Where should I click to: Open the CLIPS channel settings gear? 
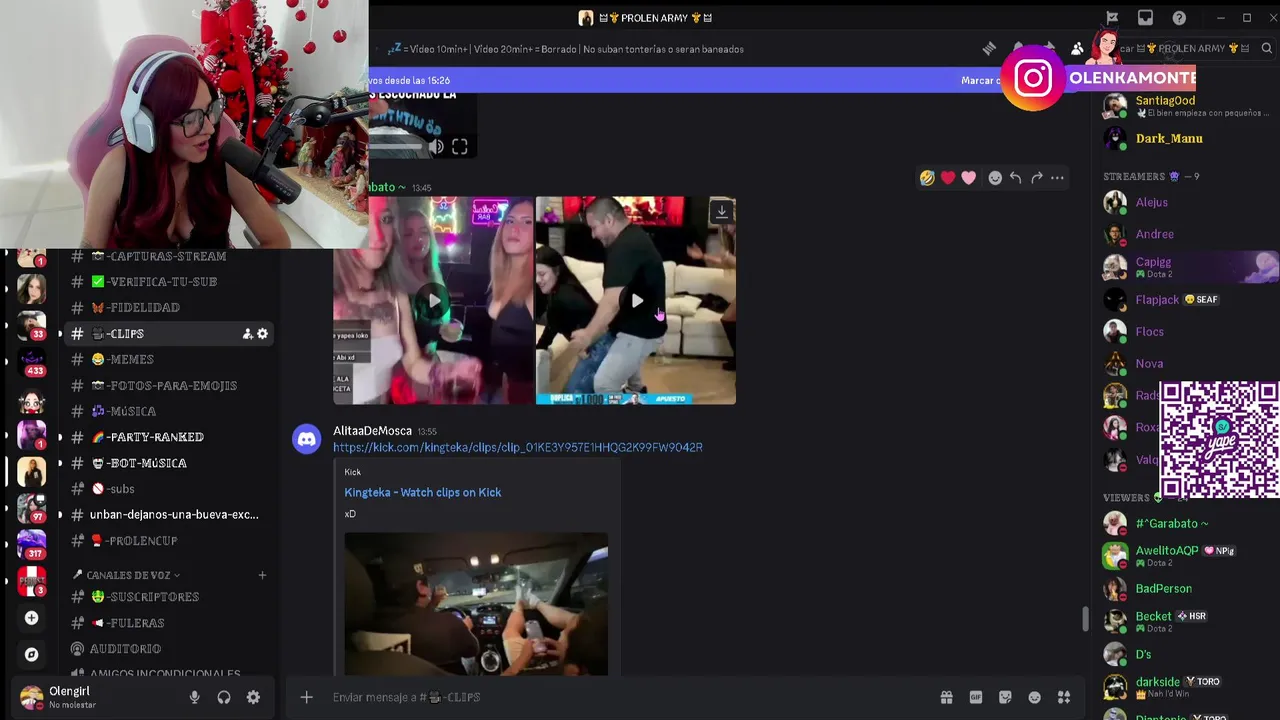click(262, 333)
